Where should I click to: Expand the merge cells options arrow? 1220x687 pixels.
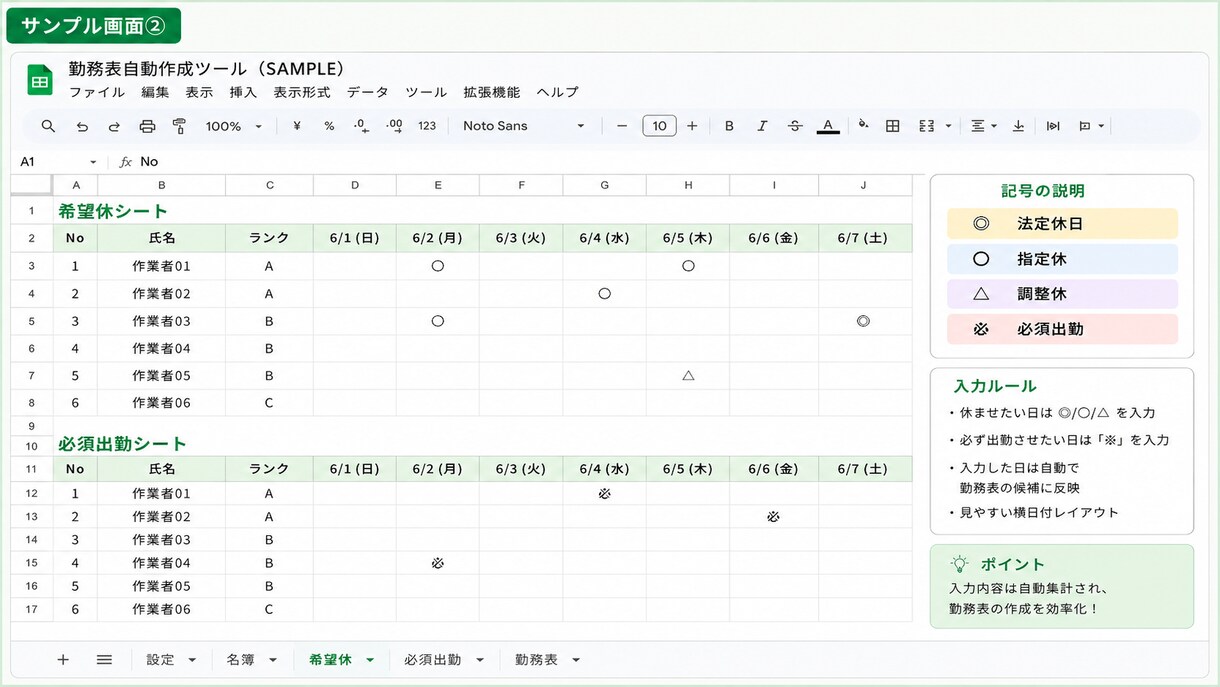pyautogui.click(x=948, y=126)
